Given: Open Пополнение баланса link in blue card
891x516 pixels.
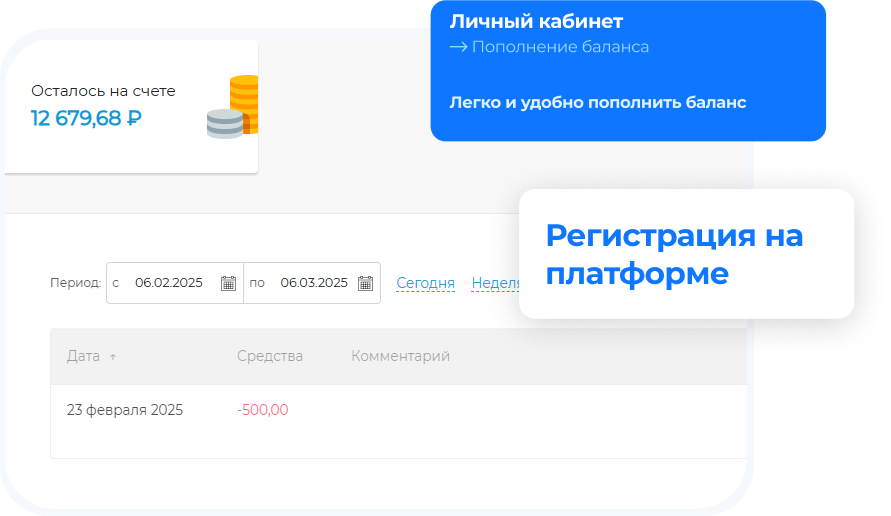Looking at the screenshot, I should [x=549, y=47].
